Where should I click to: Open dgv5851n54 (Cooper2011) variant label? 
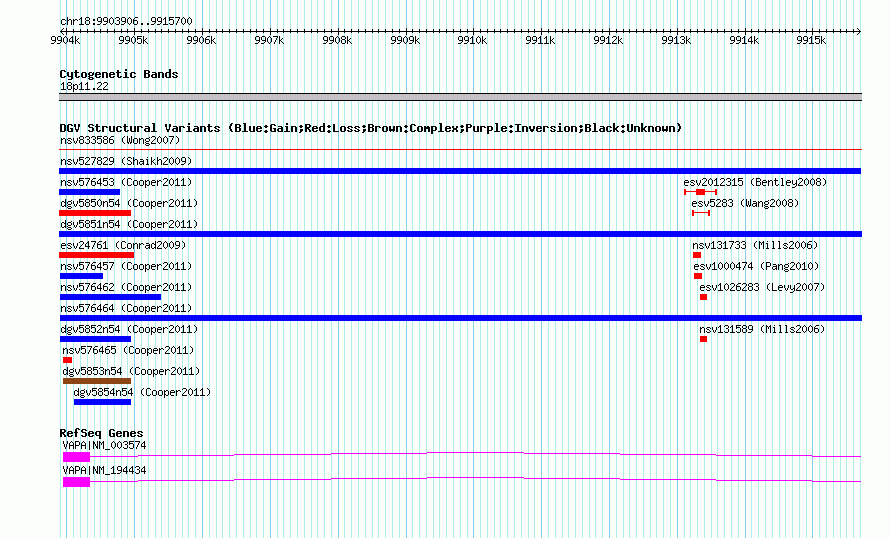[x=129, y=224]
